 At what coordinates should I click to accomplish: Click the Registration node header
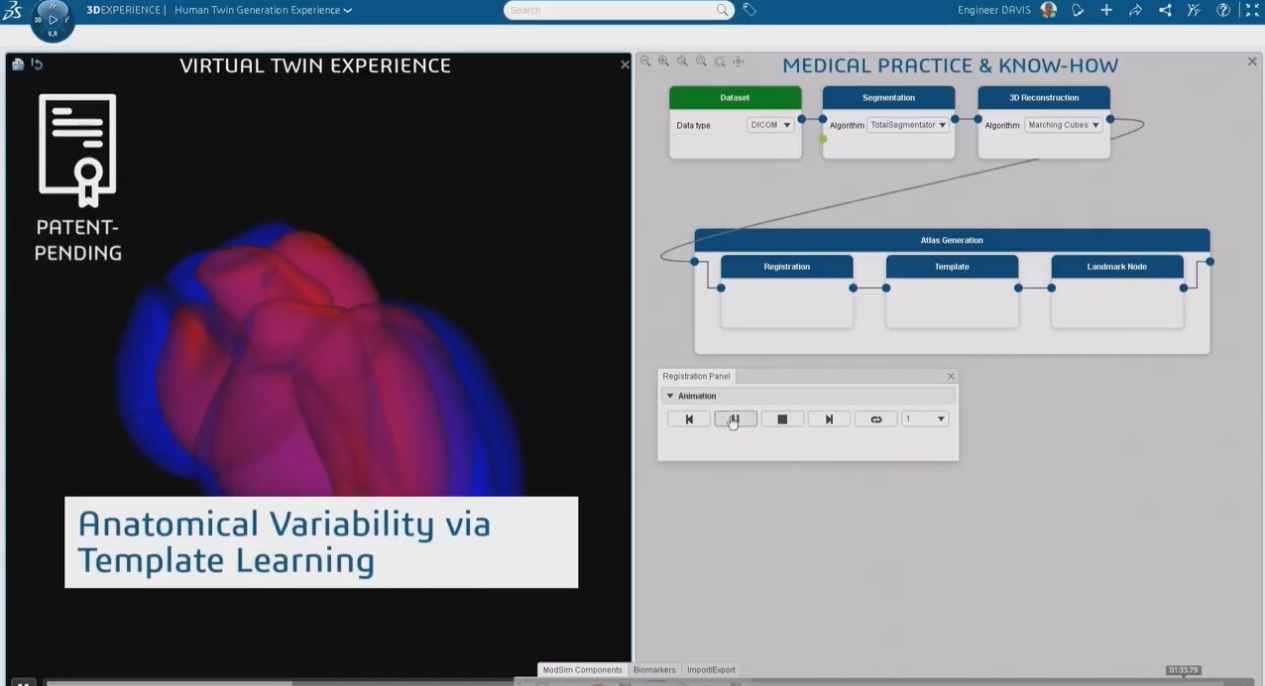[x=786, y=267]
